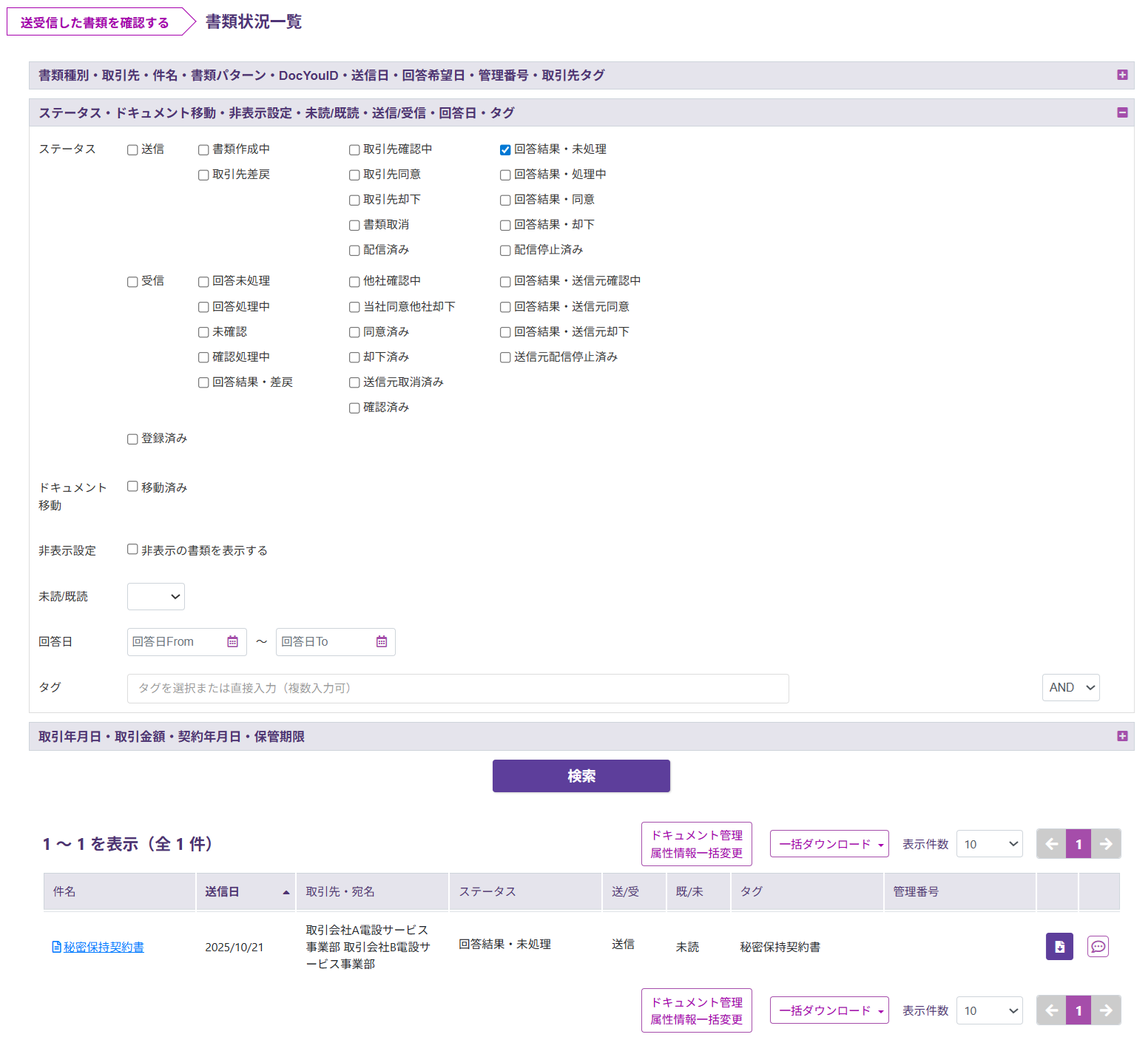Open the comment bubble icon for 秘密保持契約書
Viewport: 1148px width, 1040px height.
1098,947
